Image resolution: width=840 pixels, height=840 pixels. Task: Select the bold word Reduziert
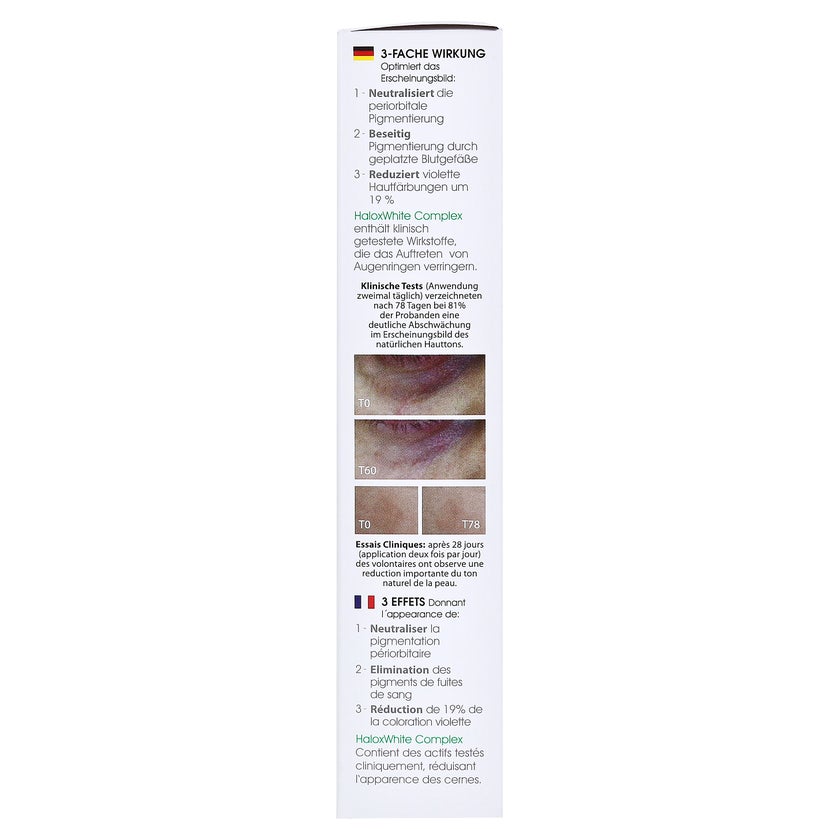(x=394, y=175)
